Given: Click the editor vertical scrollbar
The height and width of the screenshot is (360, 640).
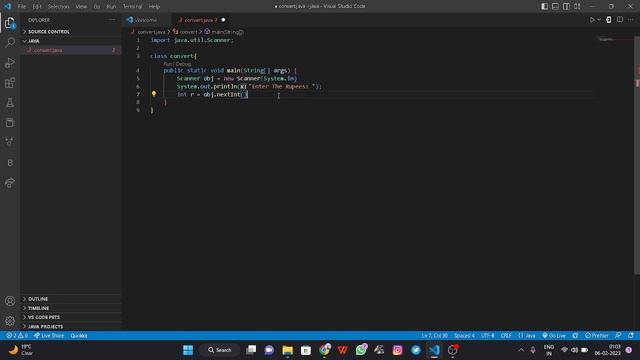Looking at the screenshot, I should 637,155.
